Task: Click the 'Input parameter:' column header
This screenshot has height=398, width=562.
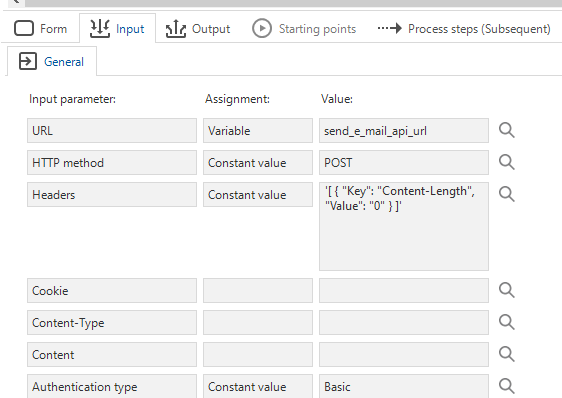Action: tap(72, 99)
